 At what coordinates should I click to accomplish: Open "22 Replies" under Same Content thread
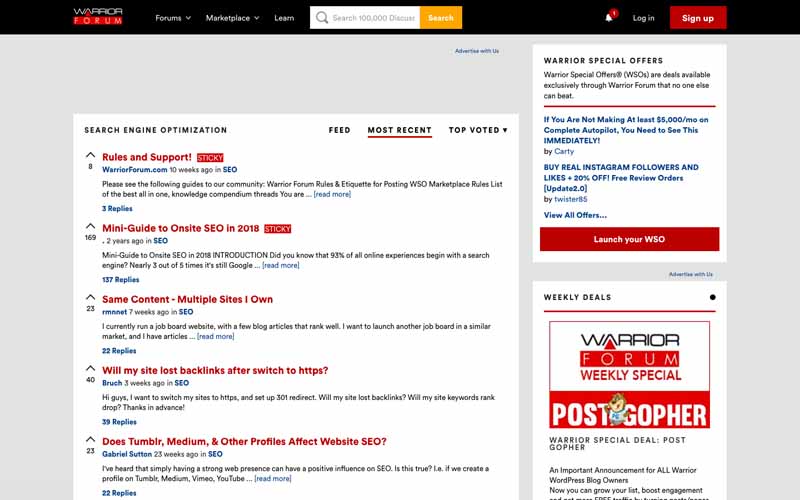(x=119, y=351)
